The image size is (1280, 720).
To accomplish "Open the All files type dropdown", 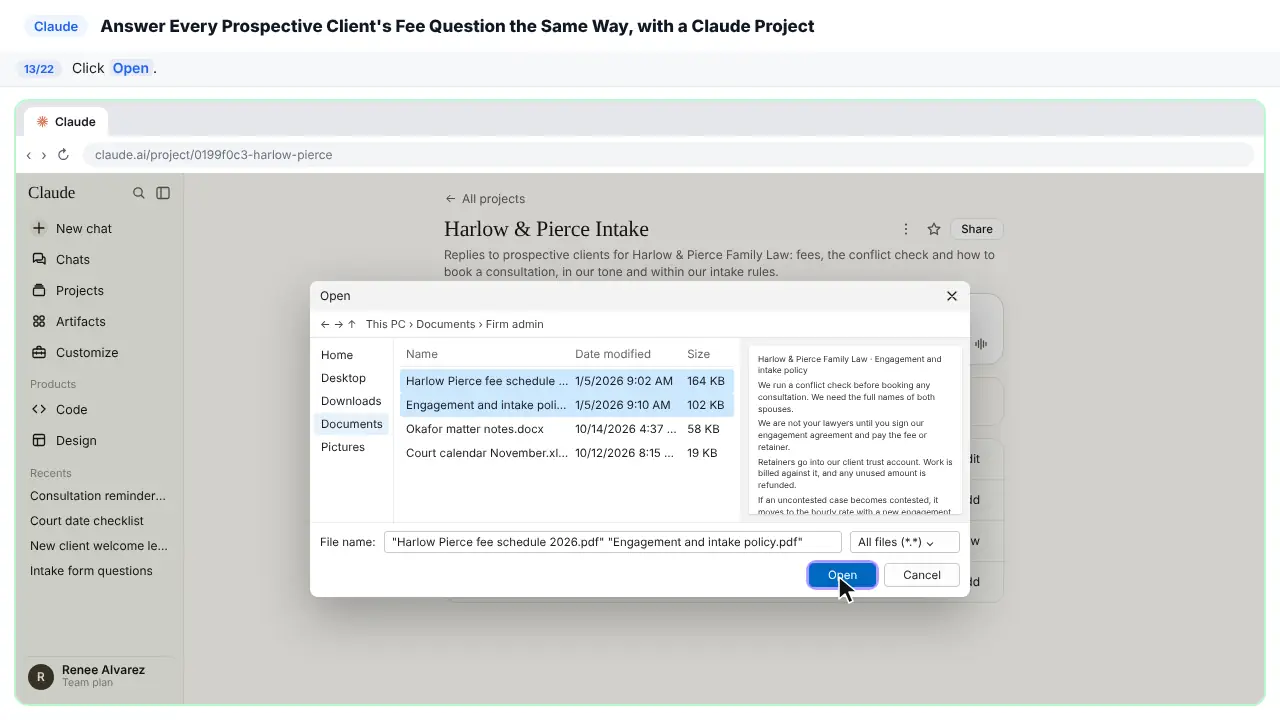I will pos(904,542).
